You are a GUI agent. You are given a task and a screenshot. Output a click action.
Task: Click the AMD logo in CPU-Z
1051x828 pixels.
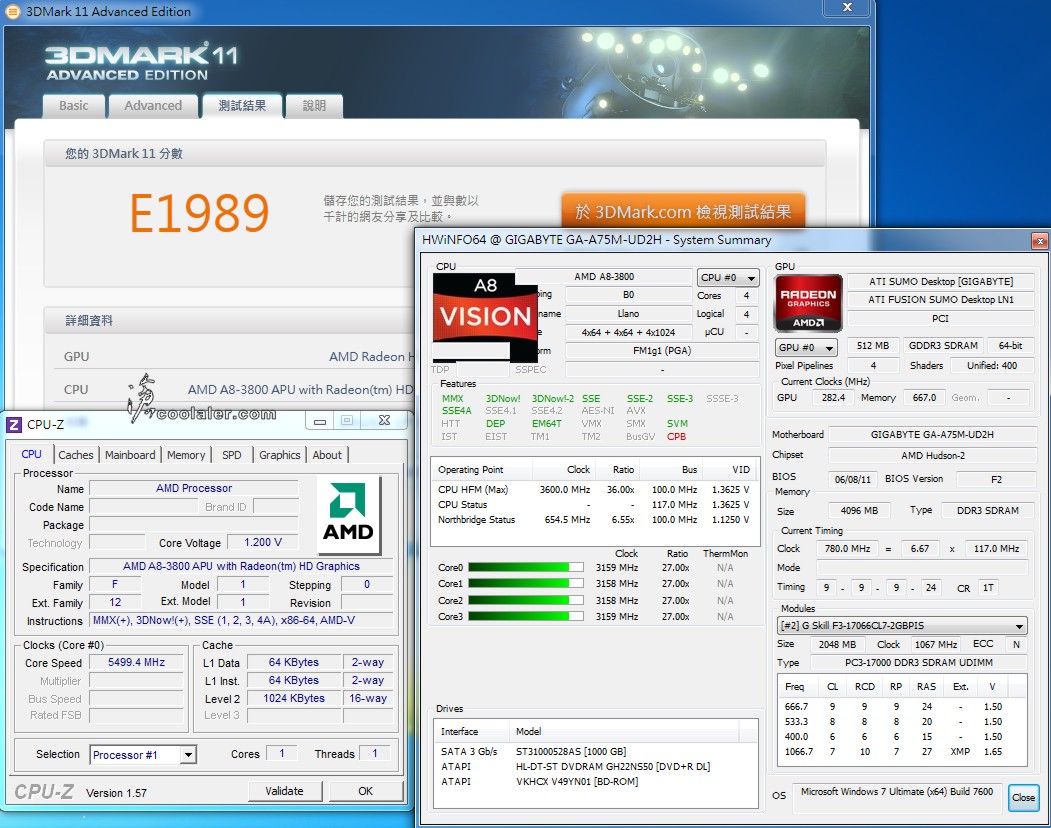pos(347,514)
